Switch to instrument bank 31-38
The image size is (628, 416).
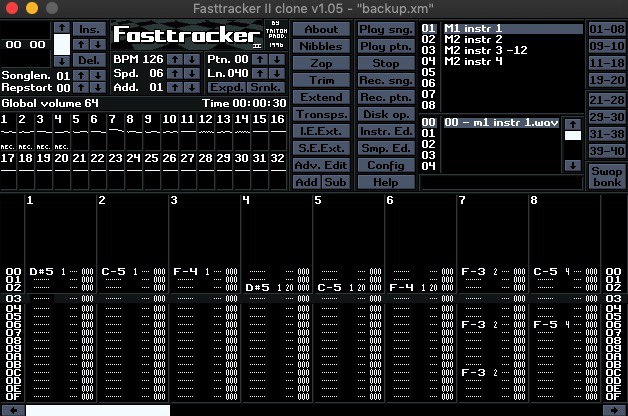click(x=606, y=134)
